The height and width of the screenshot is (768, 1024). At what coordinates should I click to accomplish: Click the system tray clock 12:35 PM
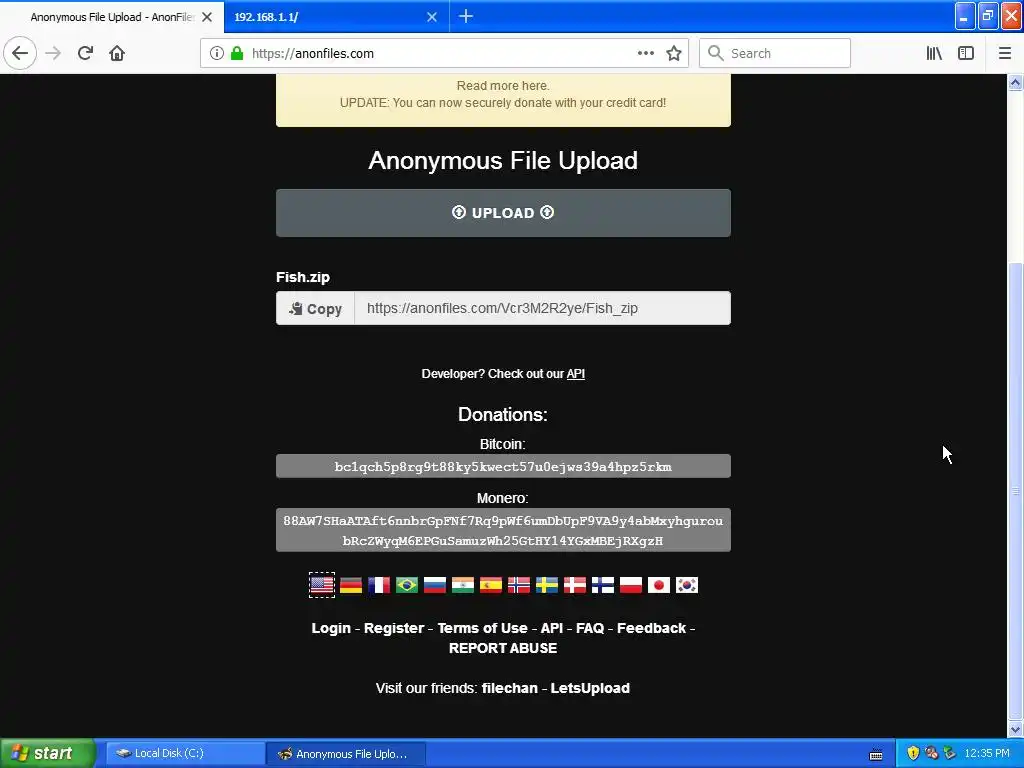tap(987, 754)
